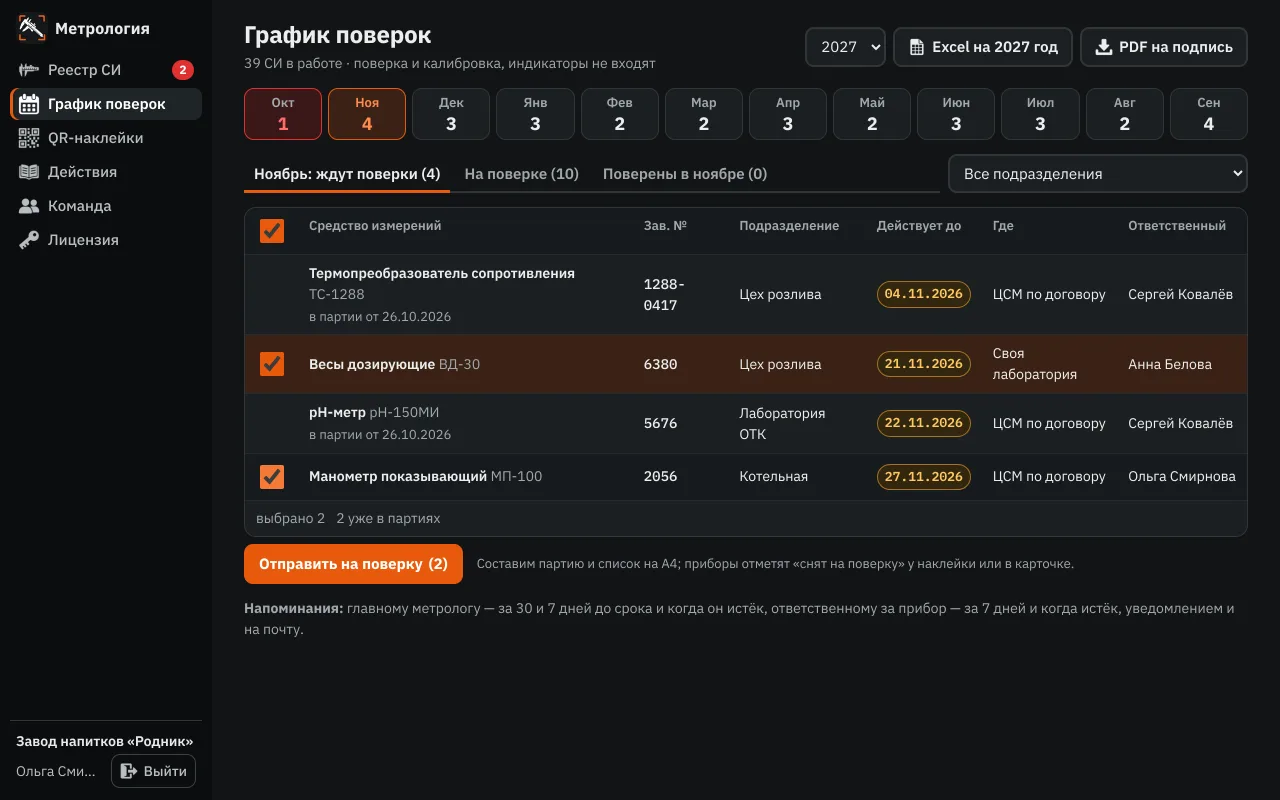Open the 2027 year dropdown
The width and height of the screenshot is (1280, 800).
(845, 47)
